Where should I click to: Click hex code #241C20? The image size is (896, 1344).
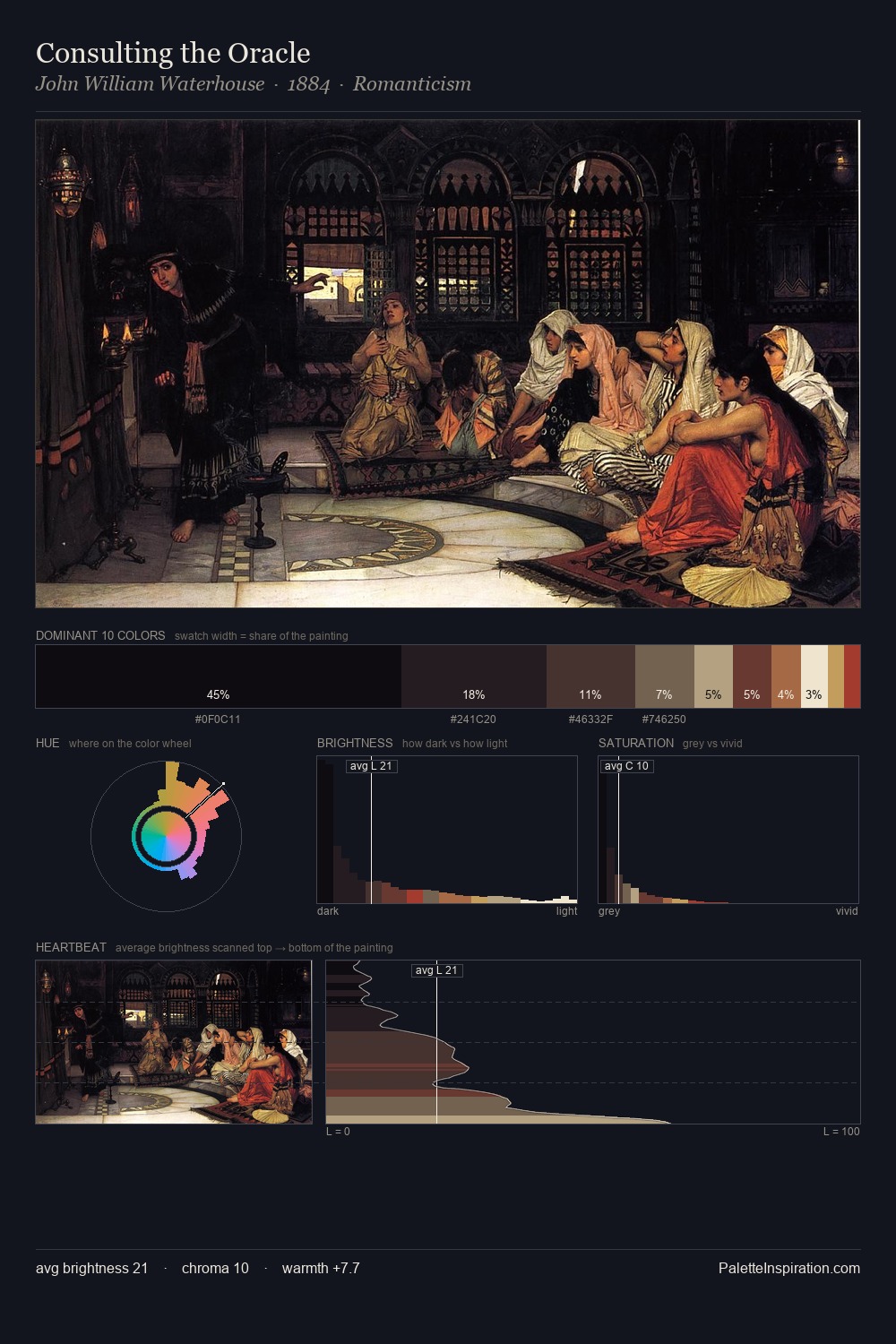point(473,719)
